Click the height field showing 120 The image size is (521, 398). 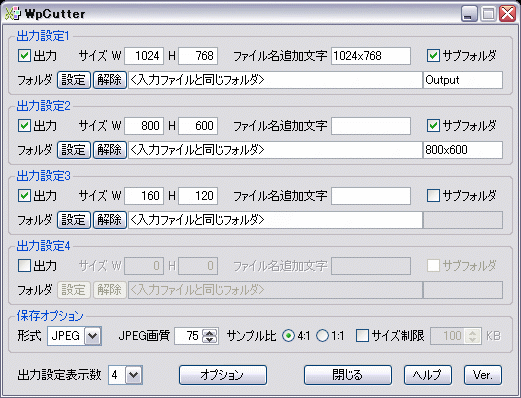pyautogui.click(x=198, y=196)
